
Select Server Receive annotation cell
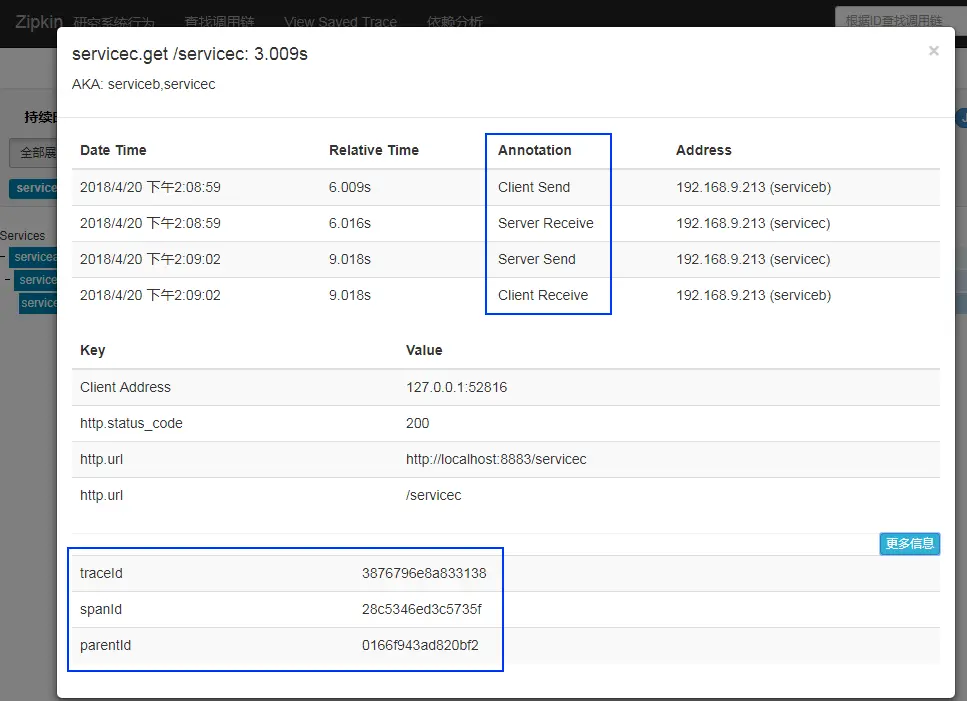(x=546, y=223)
